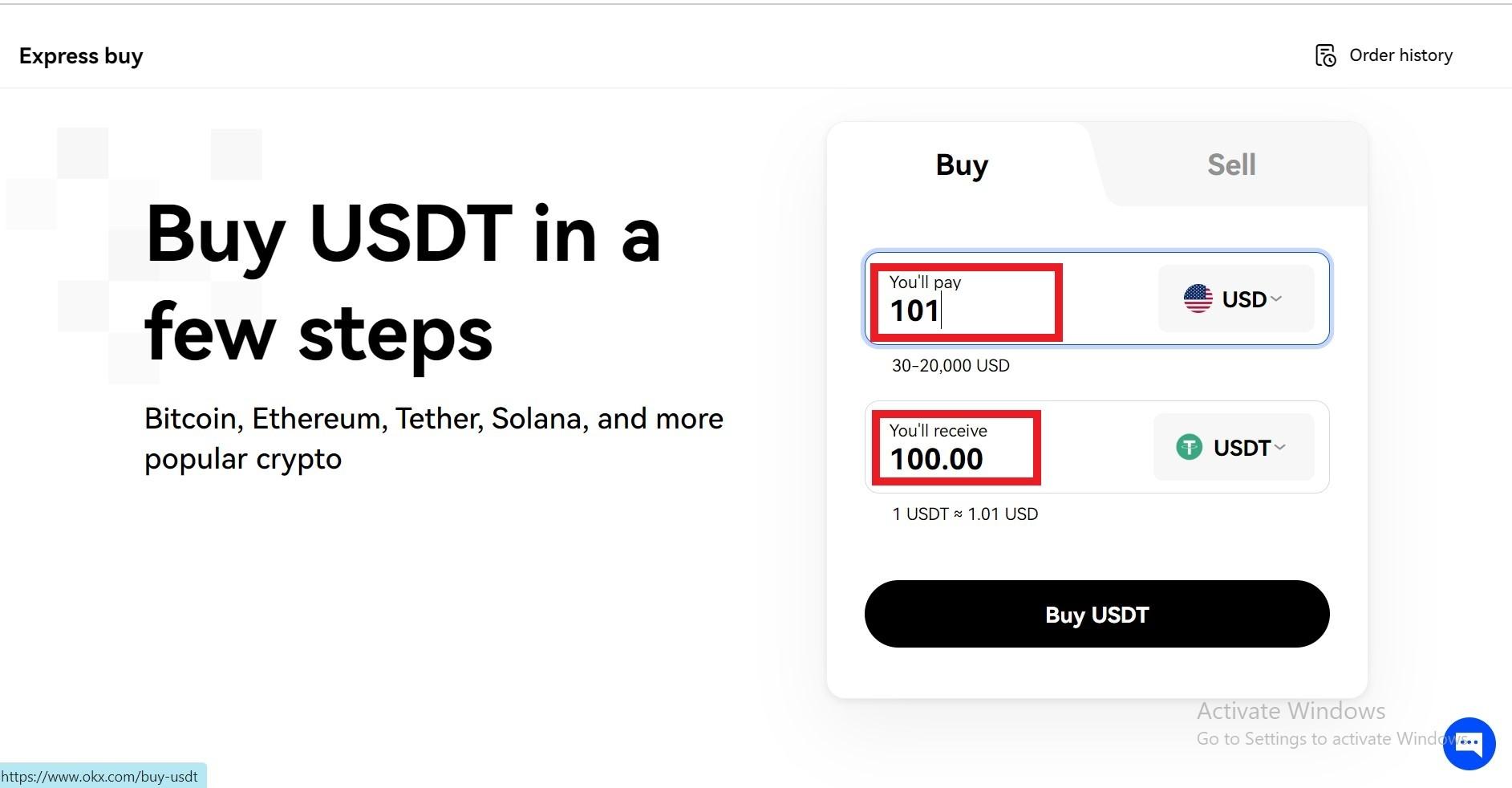The width and height of the screenshot is (1512, 788).
Task: Click the Buy USDT in a few steps heading
Action: coord(403,283)
